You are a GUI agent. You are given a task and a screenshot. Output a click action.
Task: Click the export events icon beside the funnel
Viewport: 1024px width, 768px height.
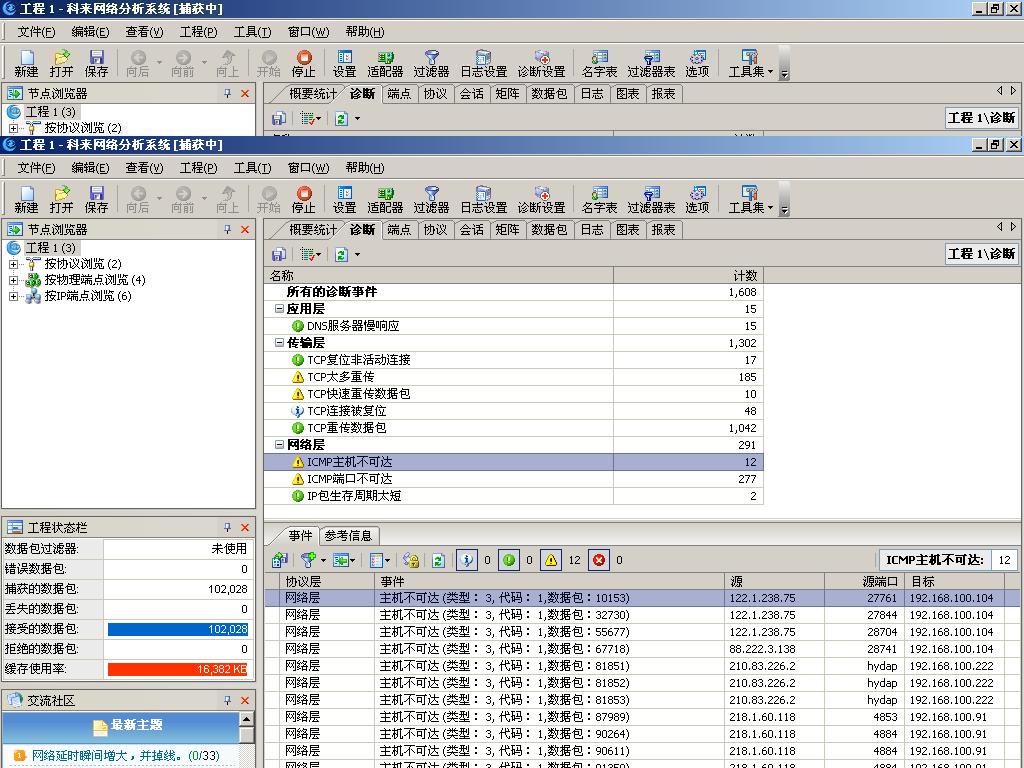[x=342, y=560]
